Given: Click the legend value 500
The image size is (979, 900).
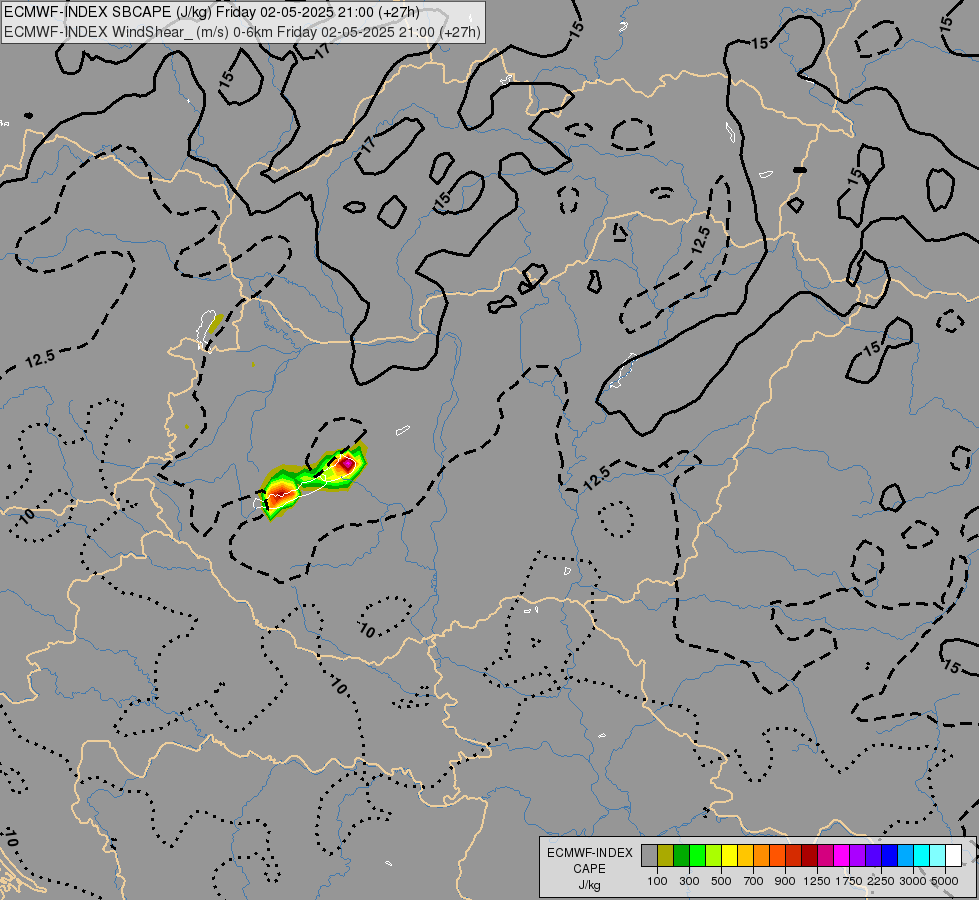Looking at the screenshot, I should point(721,881).
